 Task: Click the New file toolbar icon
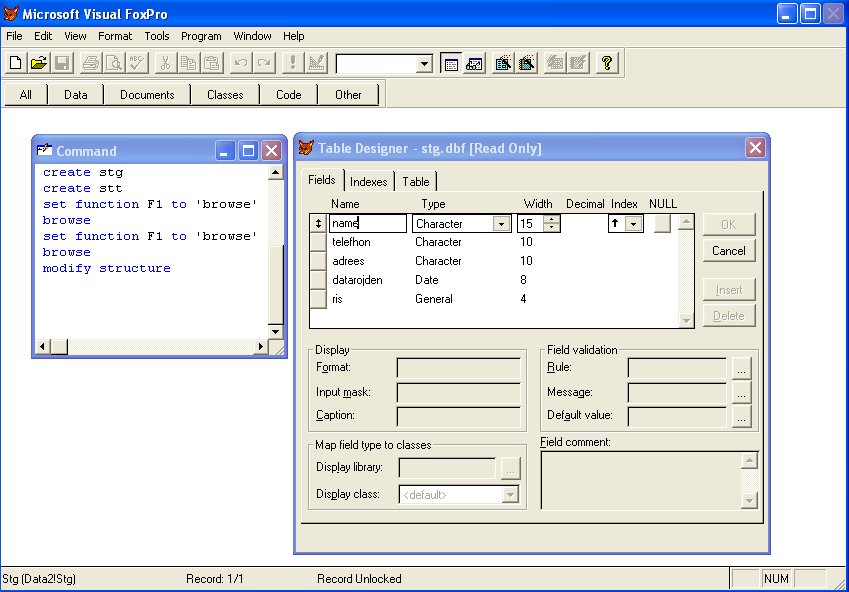pyautogui.click(x=16, y=63)
